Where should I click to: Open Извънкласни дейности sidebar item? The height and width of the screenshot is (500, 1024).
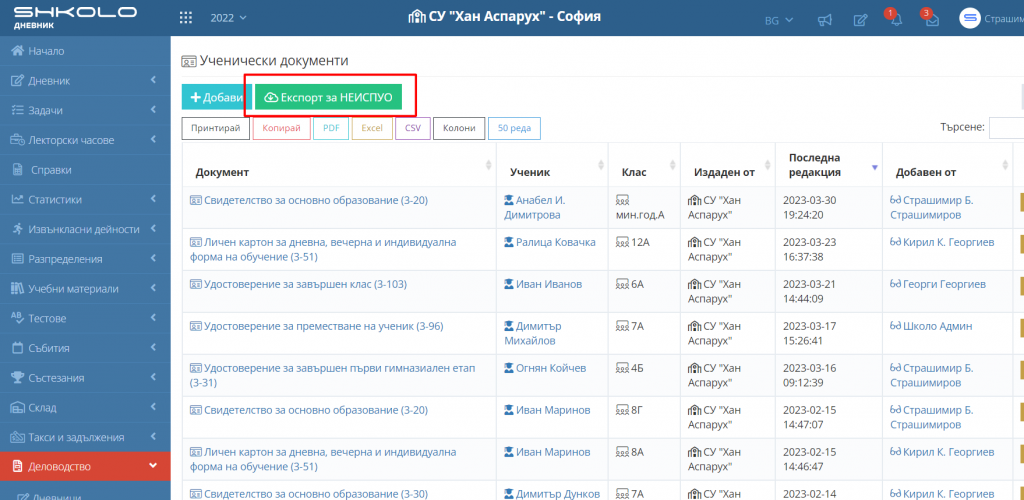point(85,229)
